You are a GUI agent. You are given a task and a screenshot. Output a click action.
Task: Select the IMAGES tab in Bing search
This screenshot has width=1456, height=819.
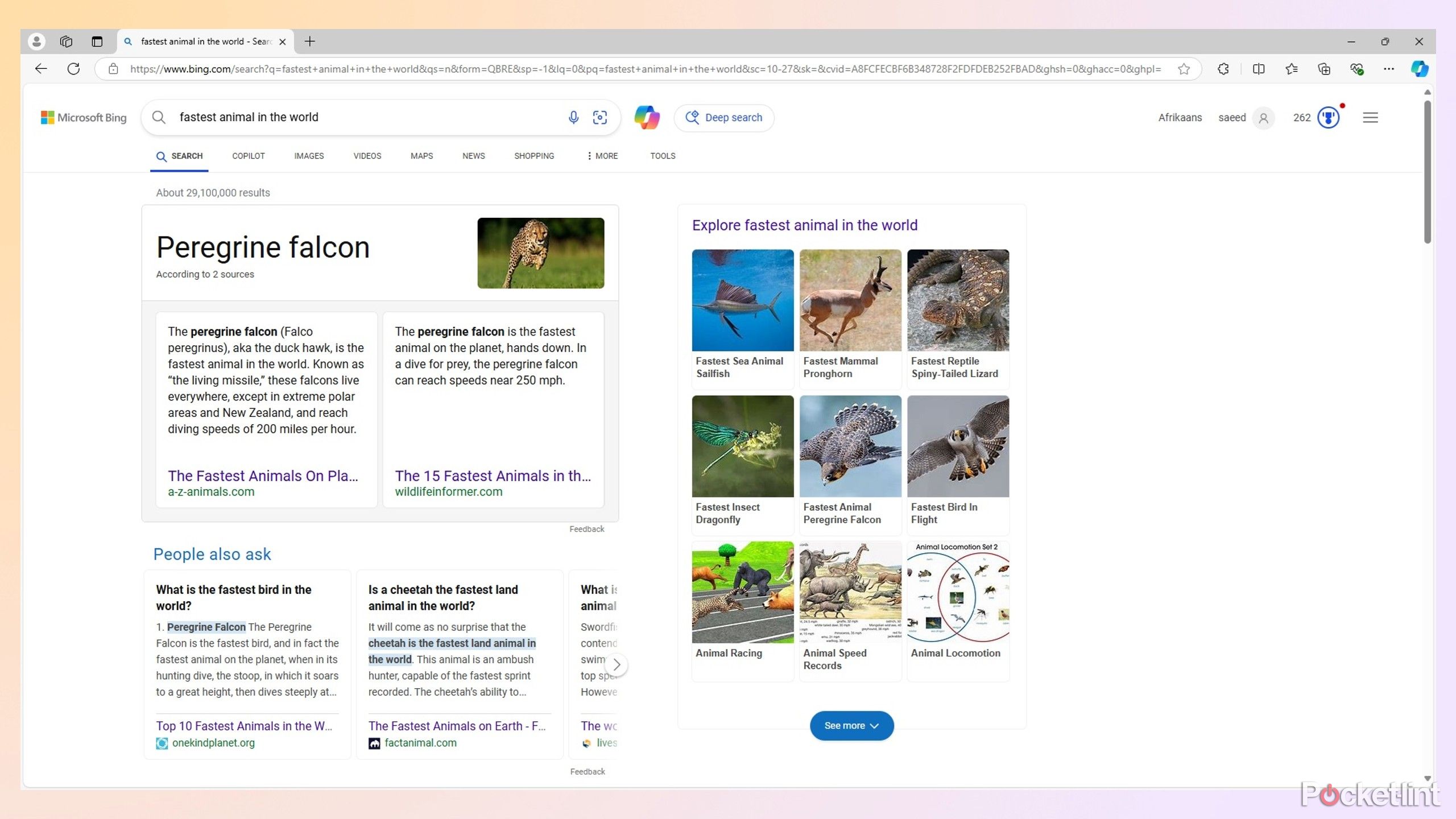(x=309, y=156)
